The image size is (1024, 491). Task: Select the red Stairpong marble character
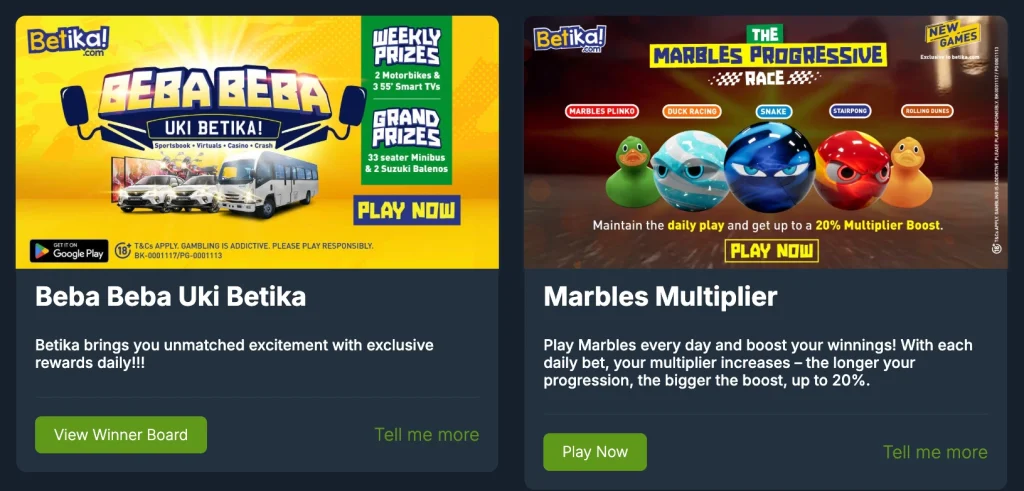pos(852,170)
